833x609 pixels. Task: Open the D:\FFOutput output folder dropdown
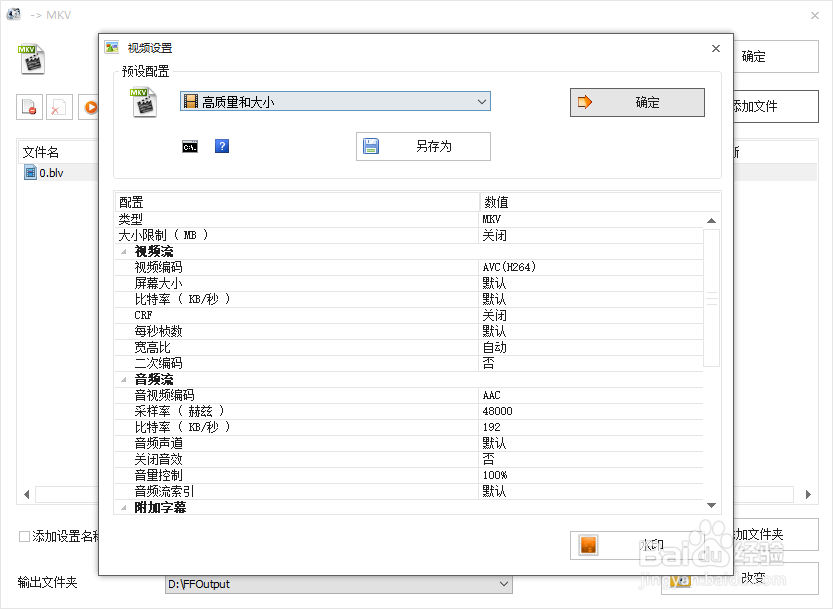(505, 584)
